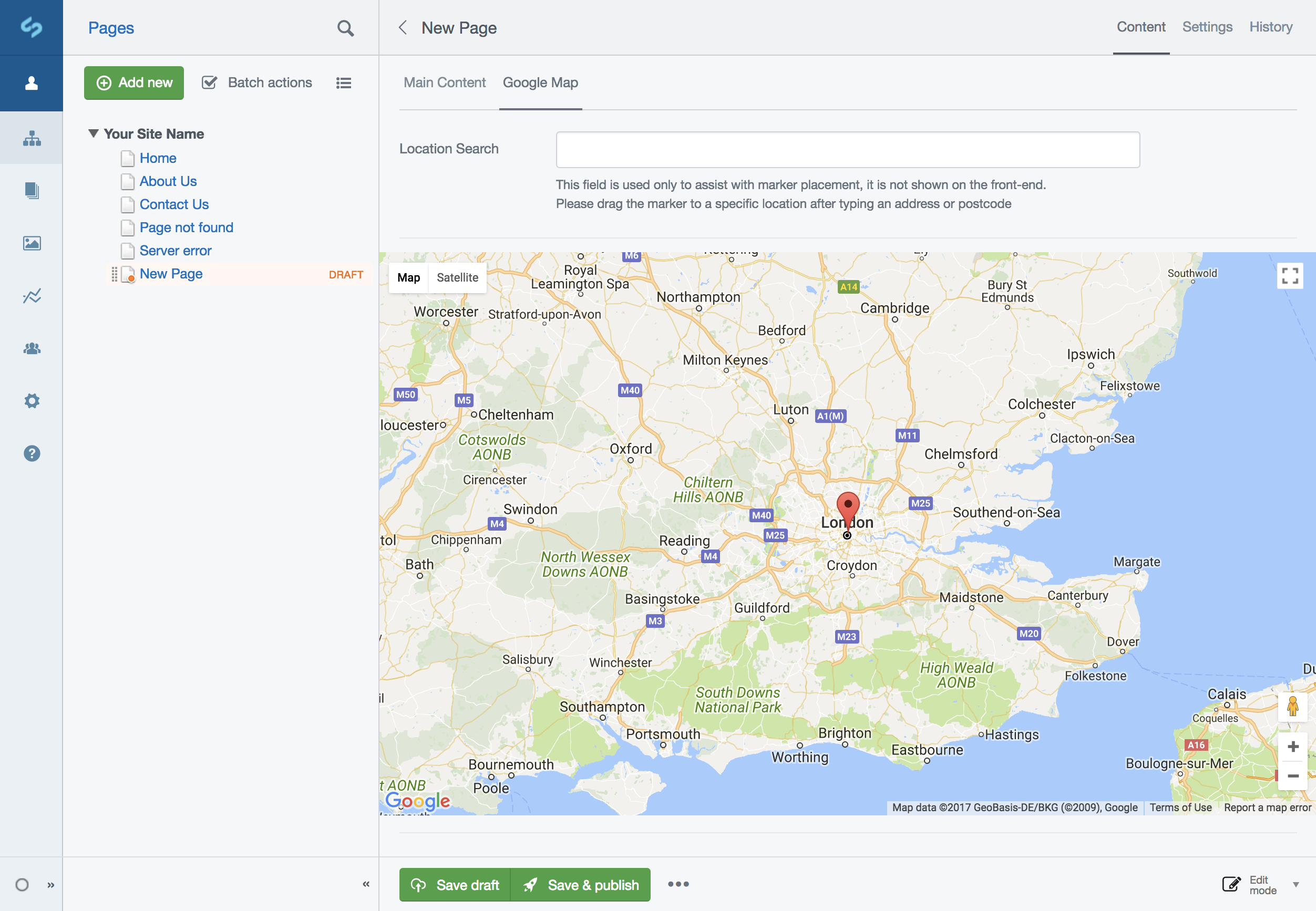Open Settings gear in left sidebar
The height and width of the screenshot is (911, 1316).
point(32,401)
